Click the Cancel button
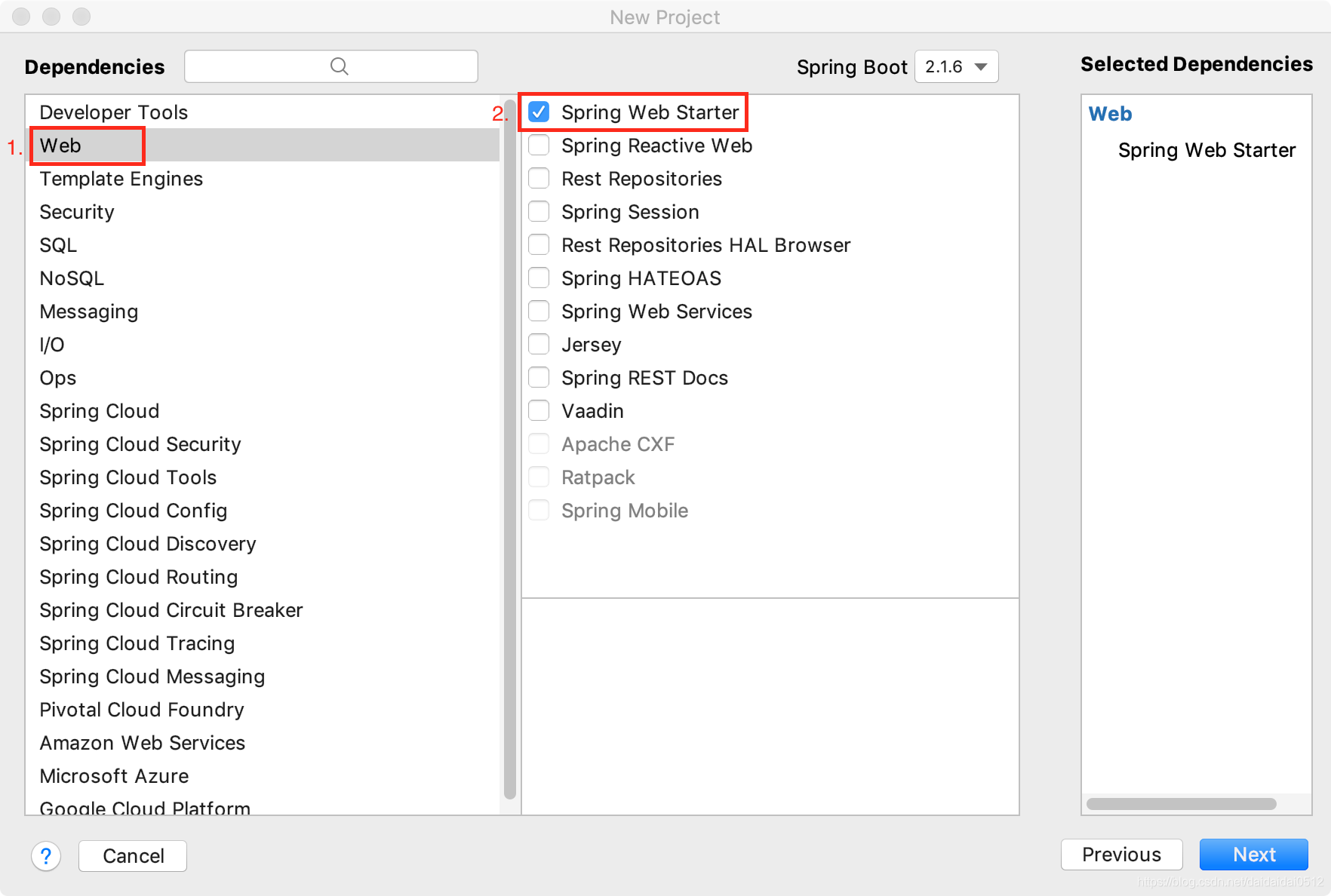The image size is (1331, 896). pyautogui.click(x=133, y=856)
